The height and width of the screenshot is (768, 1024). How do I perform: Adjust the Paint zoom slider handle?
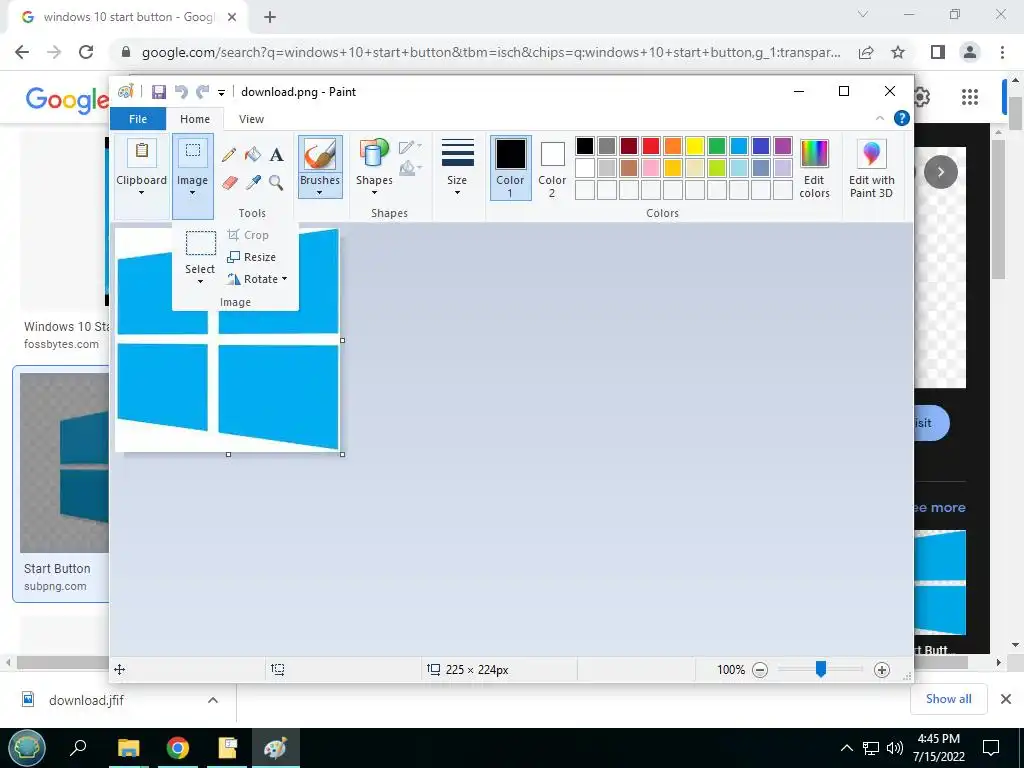(821, 669)
